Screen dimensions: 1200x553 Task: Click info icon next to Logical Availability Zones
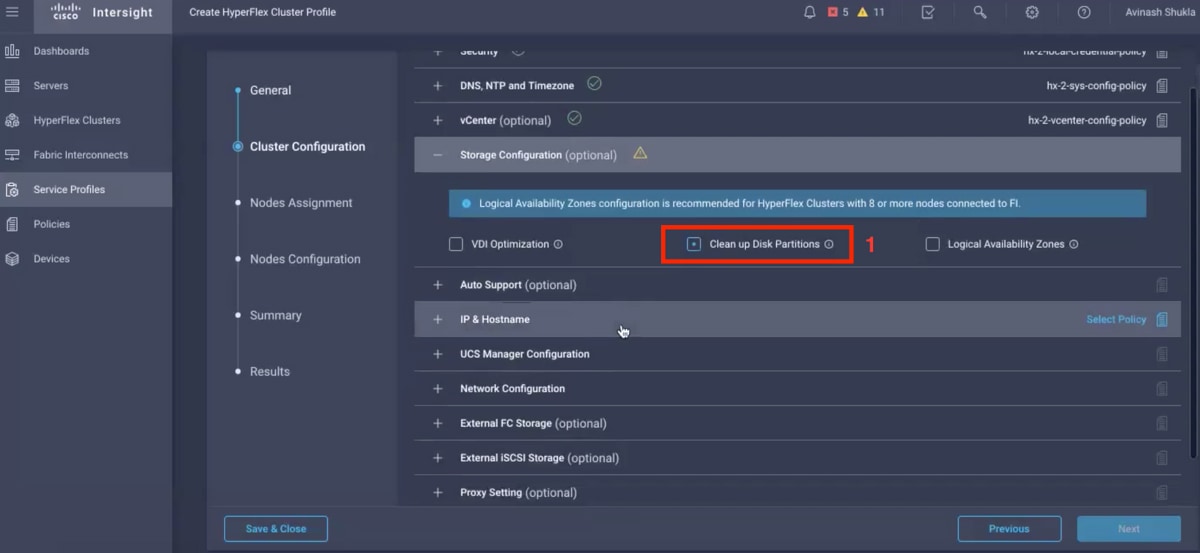point(1074,244)
